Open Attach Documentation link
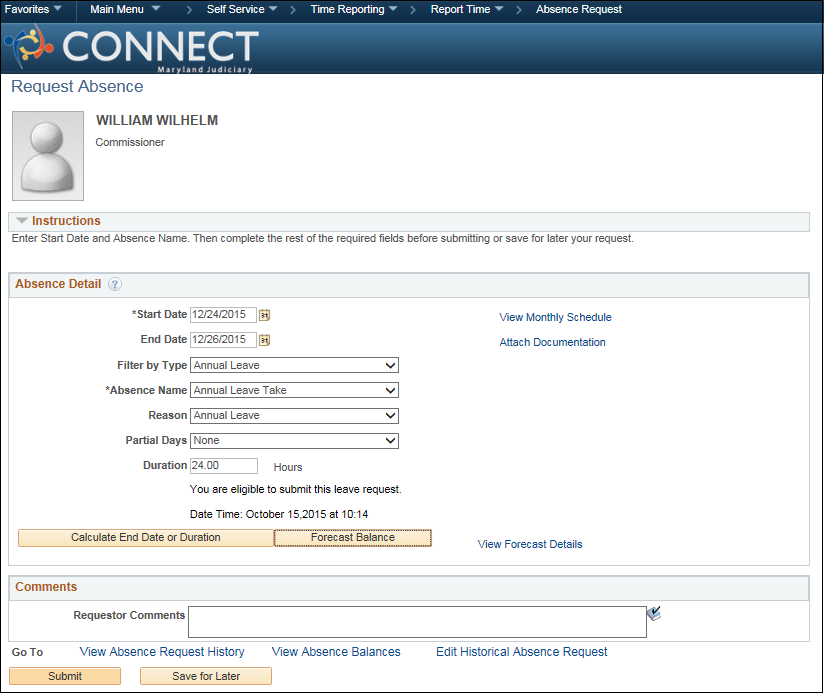This screenshot has height=694, width=824. [x=552, y=343]
